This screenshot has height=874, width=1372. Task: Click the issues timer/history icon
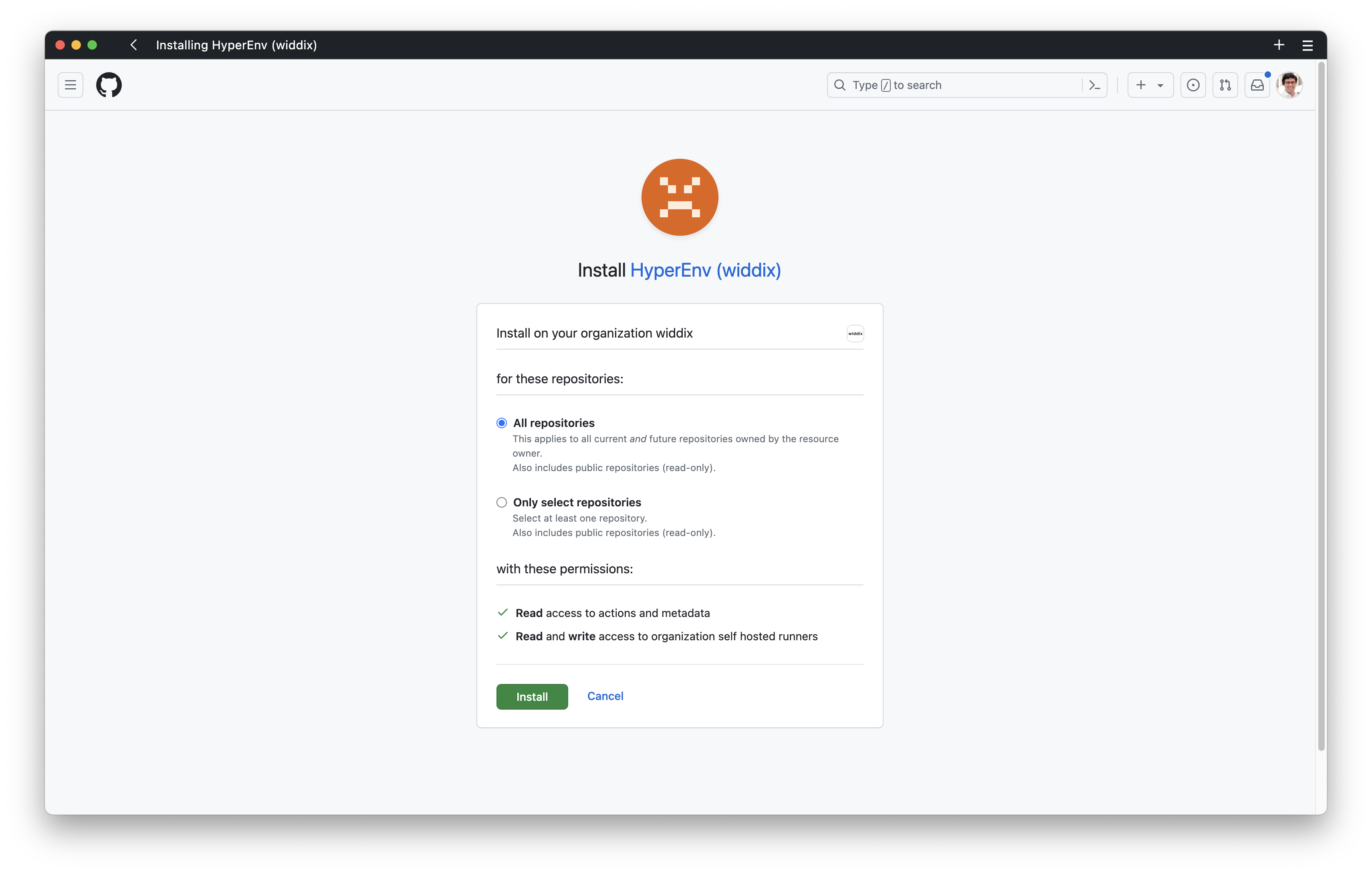point(1194,85)
